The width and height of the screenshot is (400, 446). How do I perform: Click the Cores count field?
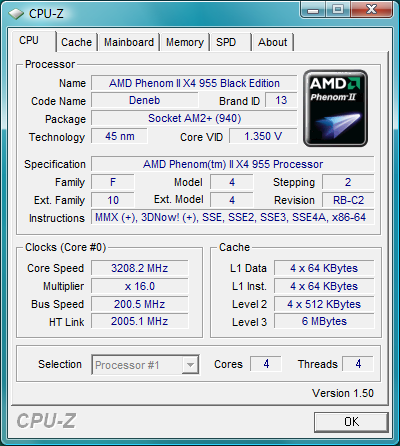point(266,364)
